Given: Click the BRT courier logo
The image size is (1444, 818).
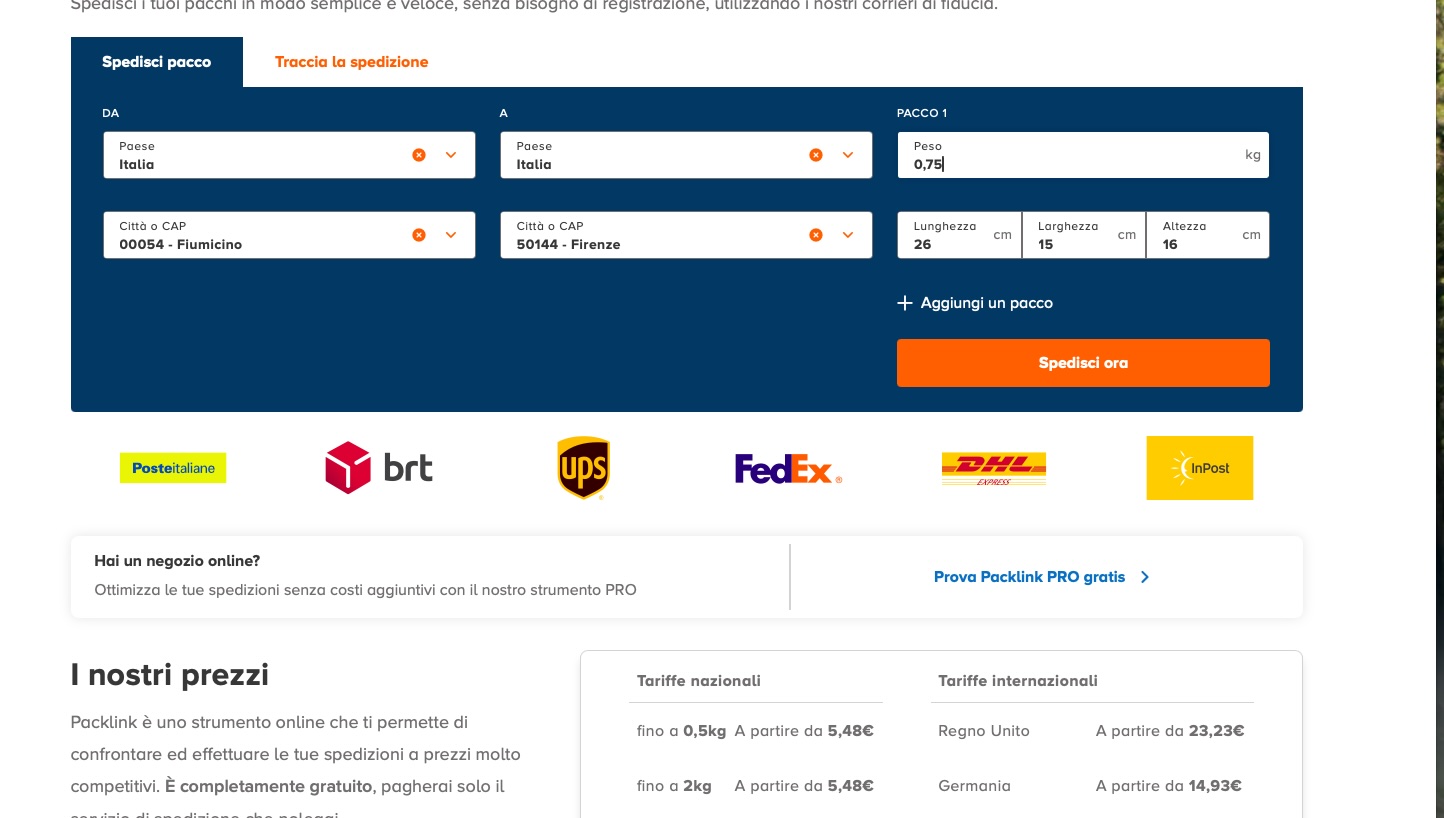Looking at the screenshot, I should 379,468.
